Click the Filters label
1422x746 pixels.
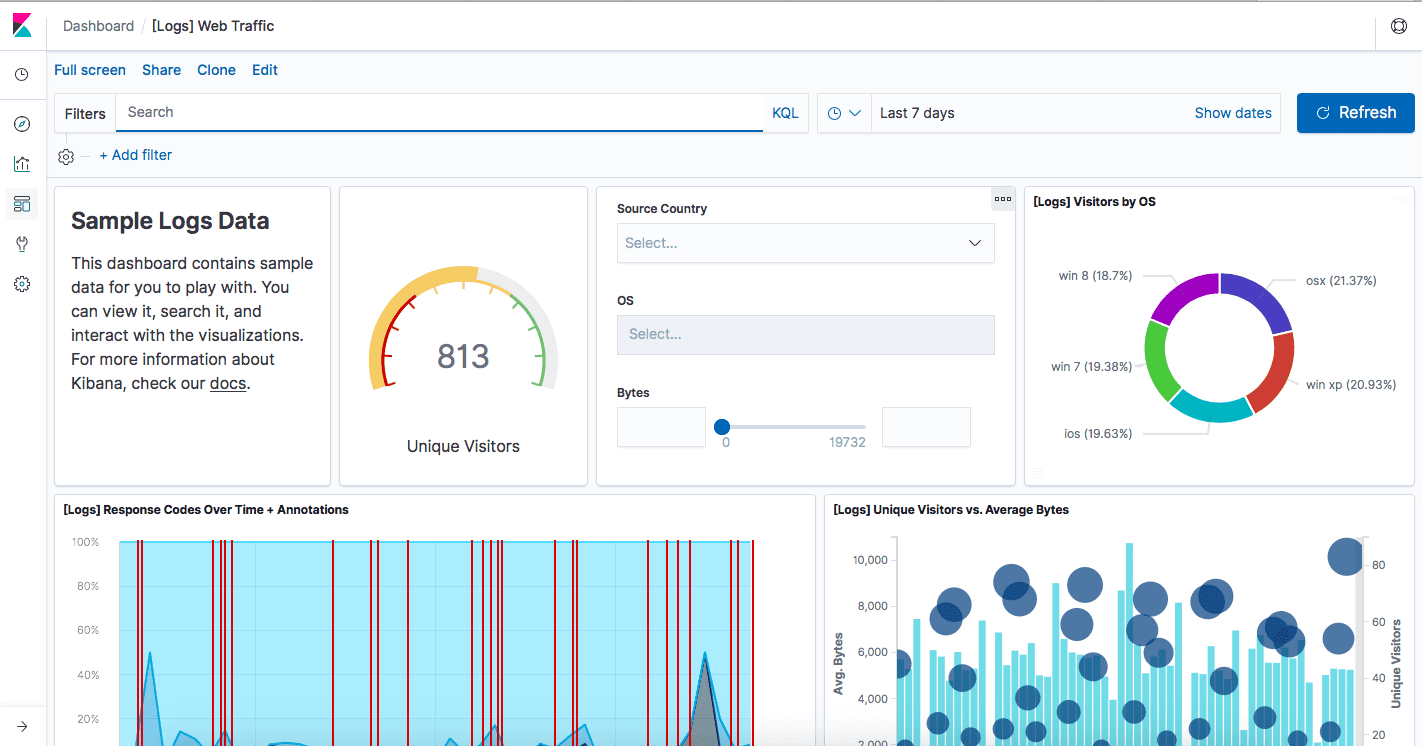click(x=85, y=113)
